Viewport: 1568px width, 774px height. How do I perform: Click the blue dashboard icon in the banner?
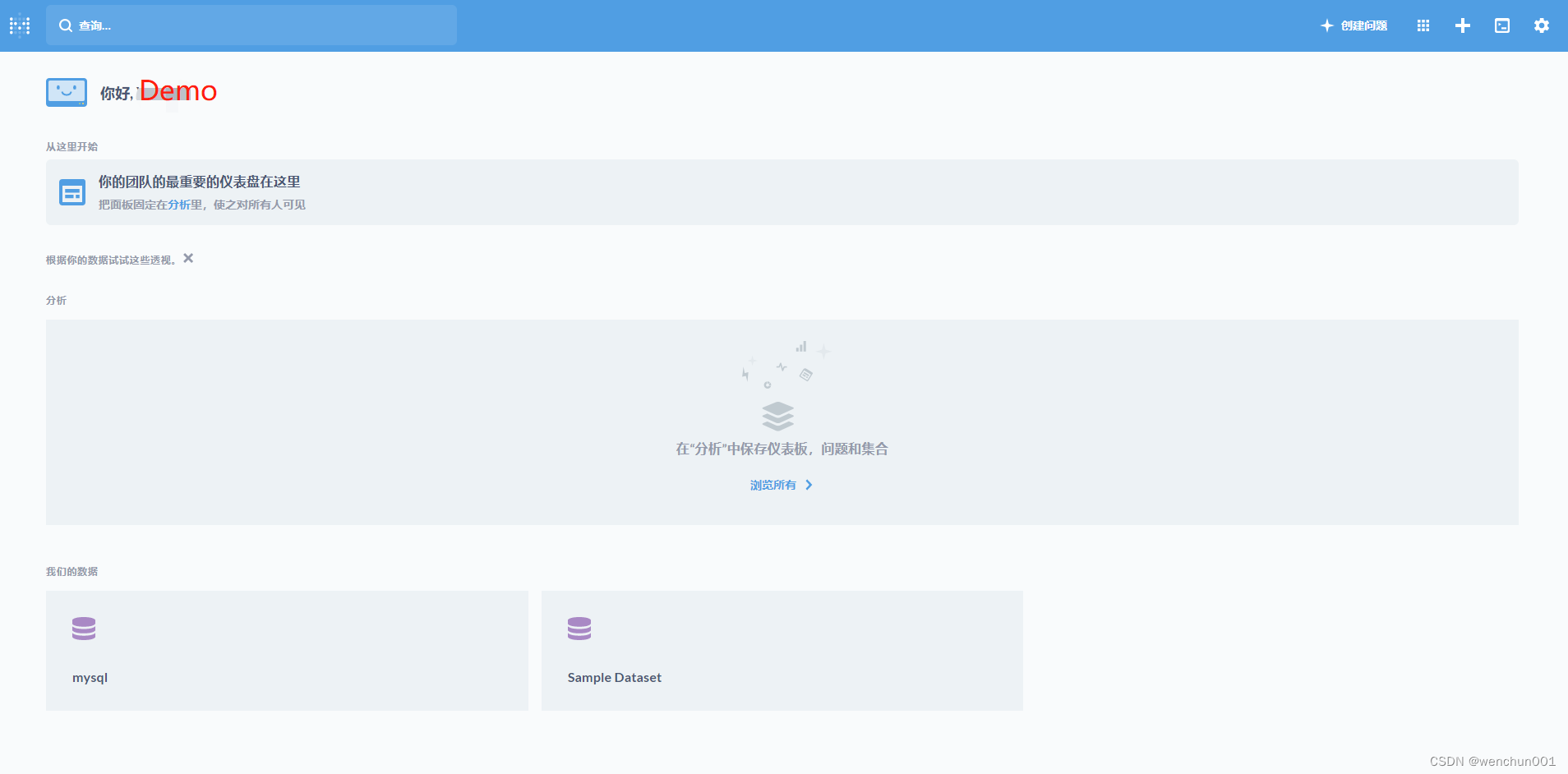[x=72, y=191]
